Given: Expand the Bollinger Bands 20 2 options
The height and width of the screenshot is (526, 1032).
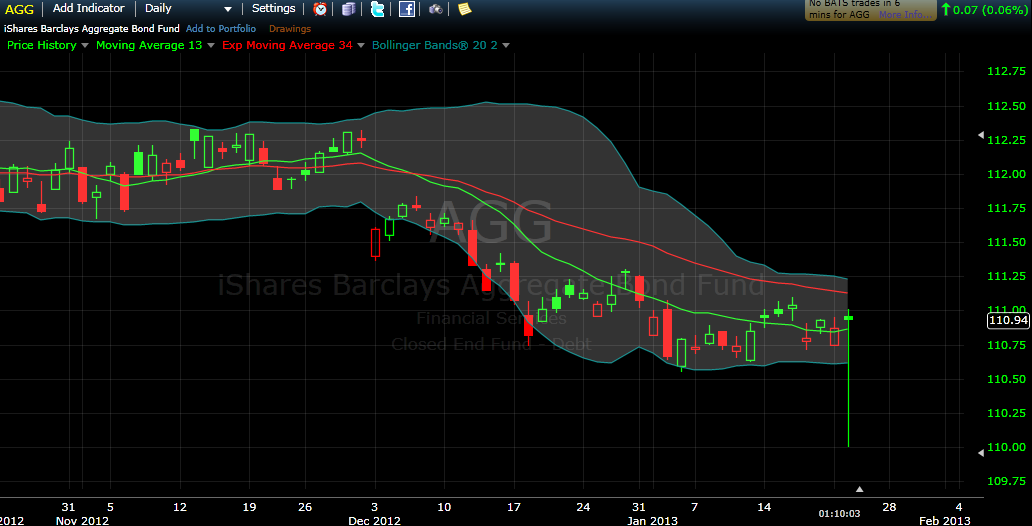Looking at the screenshot, I should coord(505,45).
